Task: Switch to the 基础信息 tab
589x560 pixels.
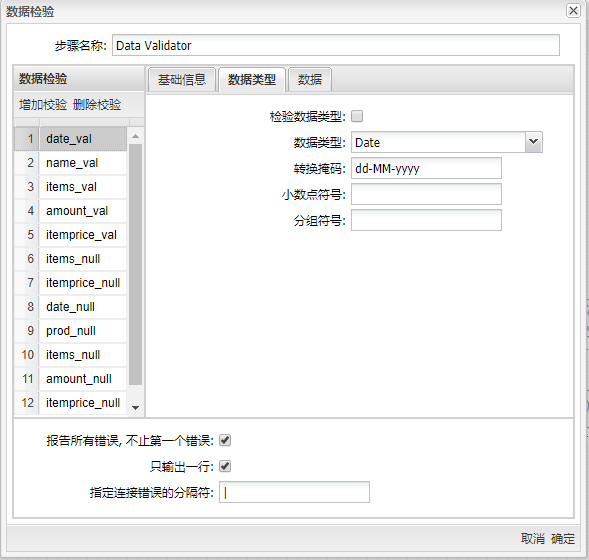Action: [182, 80]
